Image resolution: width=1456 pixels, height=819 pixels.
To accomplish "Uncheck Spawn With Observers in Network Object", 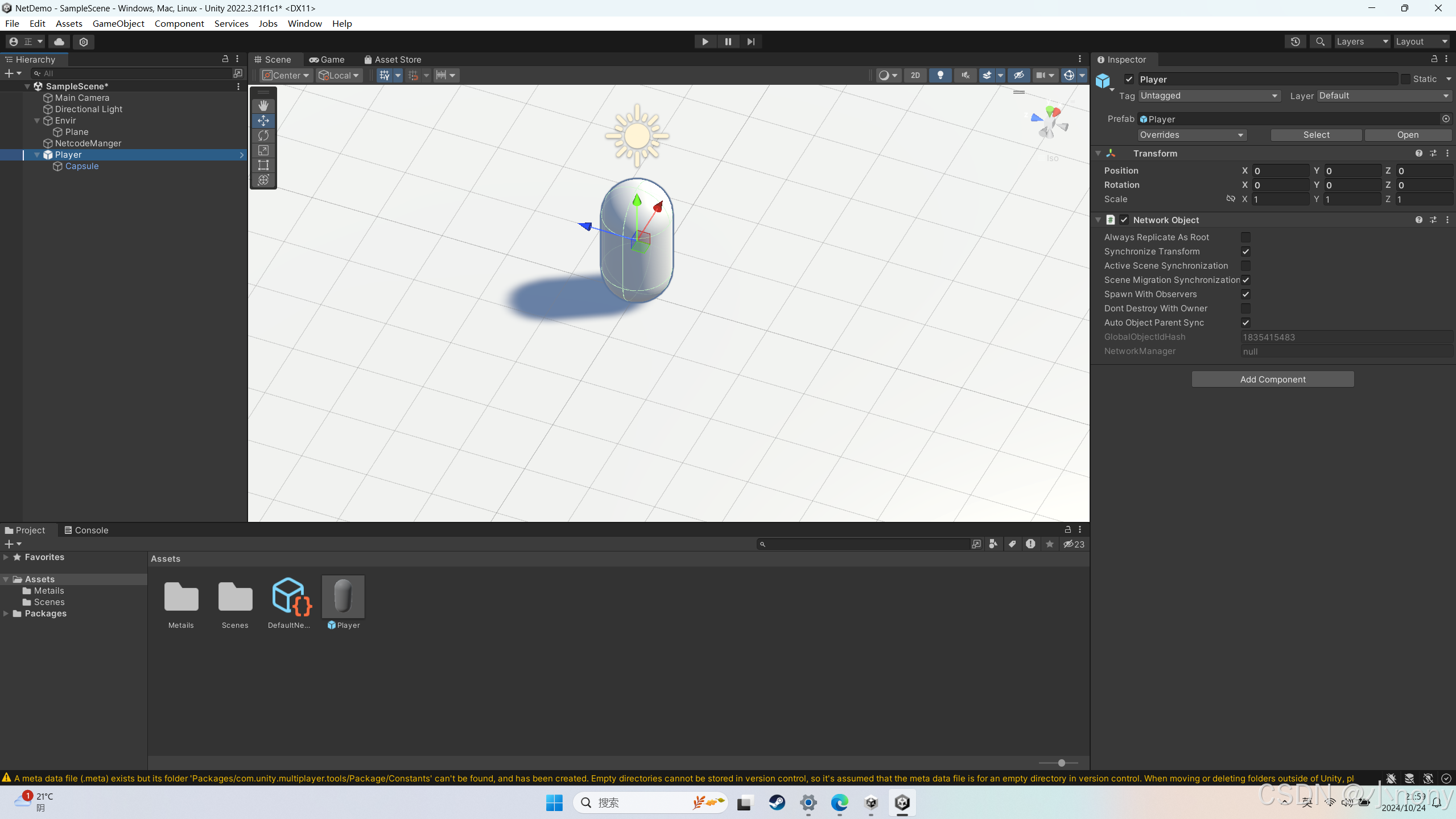I will point(1245,294).
